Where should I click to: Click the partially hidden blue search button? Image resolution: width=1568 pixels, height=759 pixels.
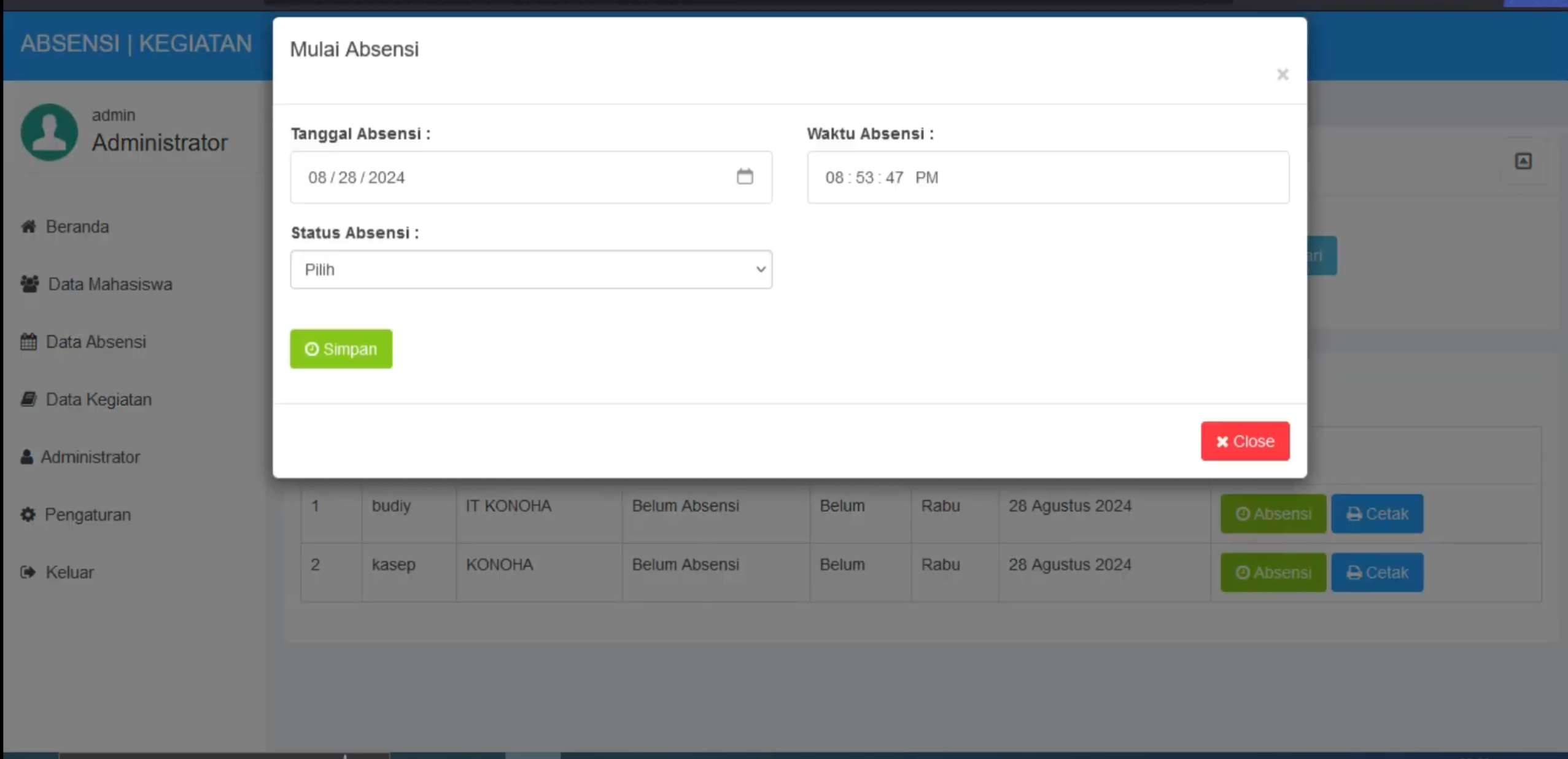[x=1321, y=256]
